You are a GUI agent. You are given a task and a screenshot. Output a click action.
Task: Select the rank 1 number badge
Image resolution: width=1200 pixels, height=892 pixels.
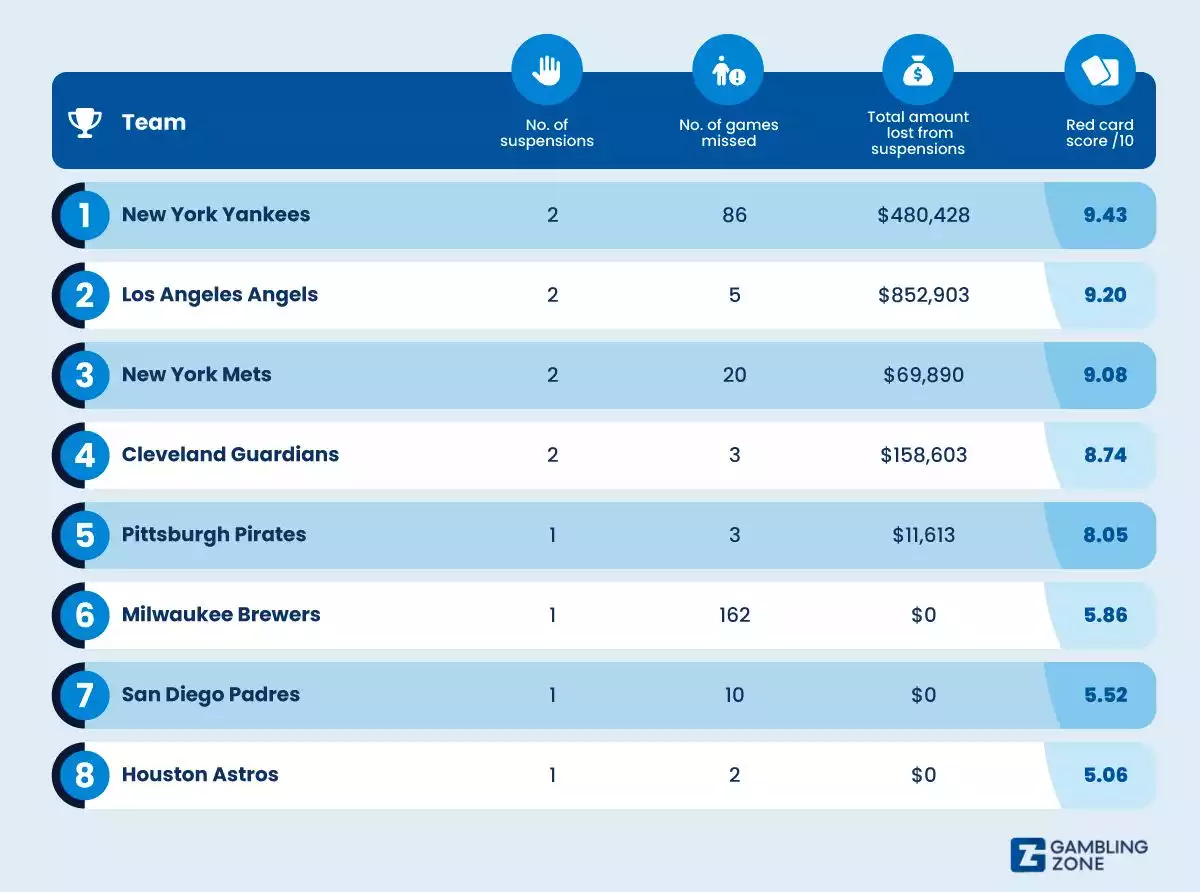coord(85,215)
